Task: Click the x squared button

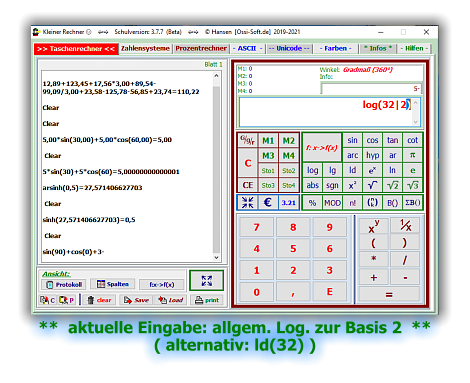Action: point(352,185)
